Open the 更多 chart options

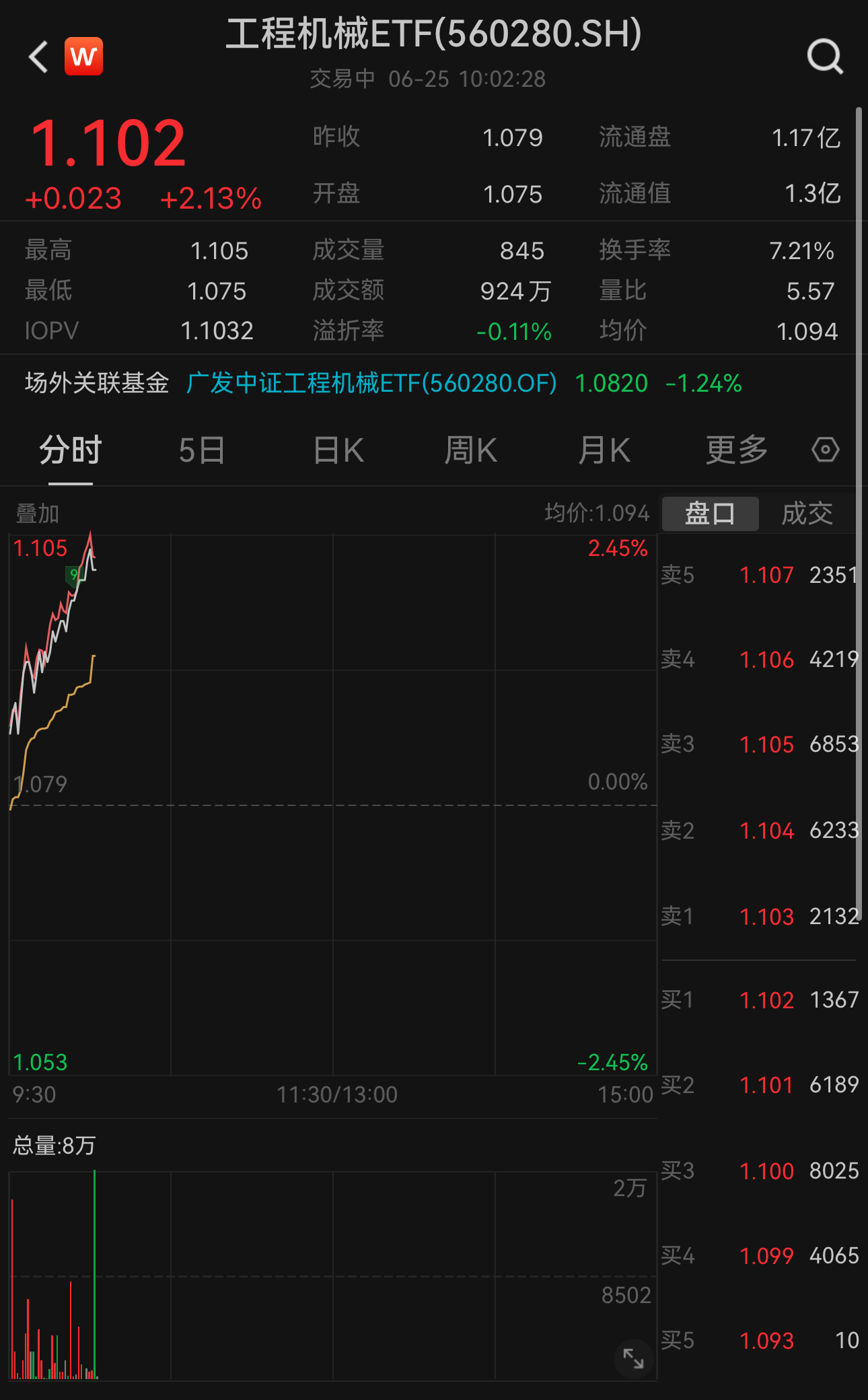[x=737, y=450]
